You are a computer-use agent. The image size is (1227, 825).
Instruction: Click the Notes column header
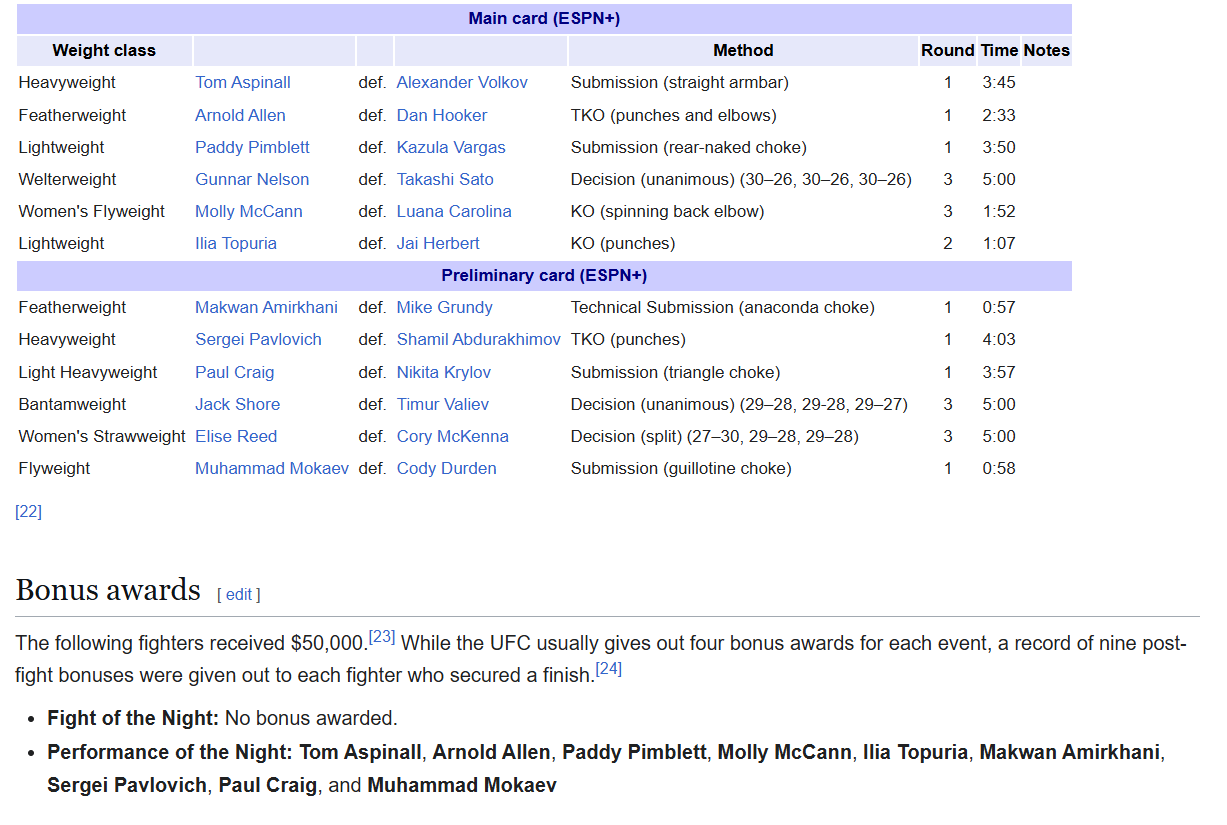(1046, 50)
